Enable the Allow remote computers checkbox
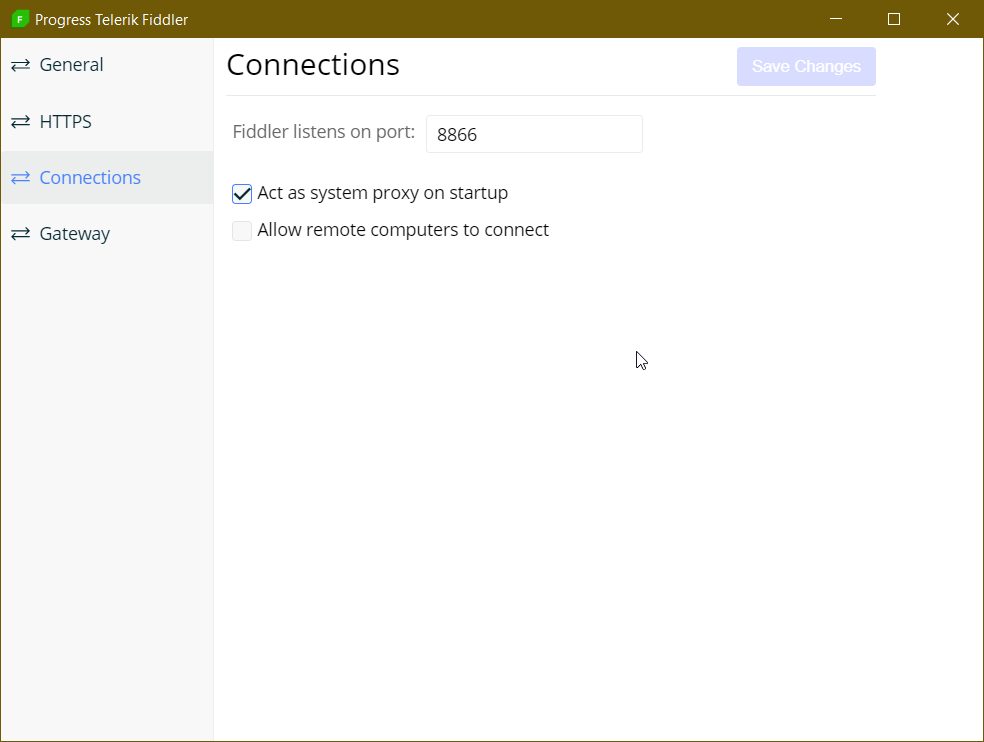This screenshot has height=742, width=984. 242,231
